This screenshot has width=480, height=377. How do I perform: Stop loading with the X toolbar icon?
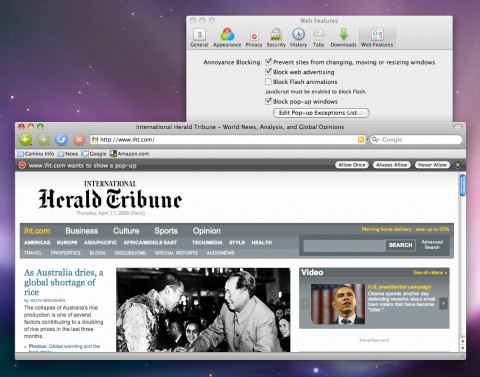click(79, 139)
